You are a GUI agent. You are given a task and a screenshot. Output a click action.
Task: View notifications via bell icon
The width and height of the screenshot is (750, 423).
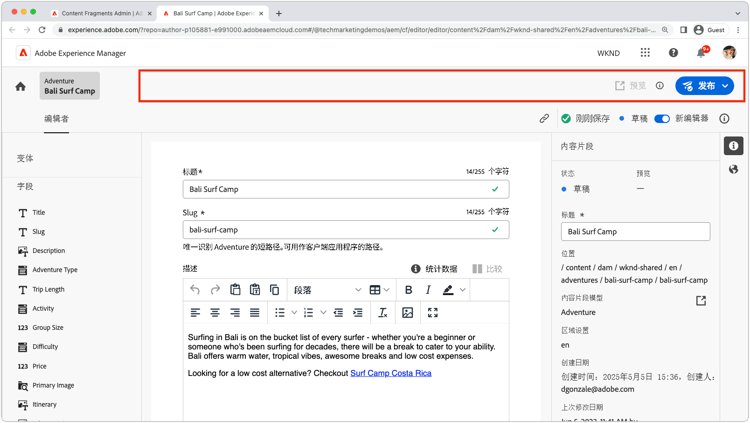point(701,53)
